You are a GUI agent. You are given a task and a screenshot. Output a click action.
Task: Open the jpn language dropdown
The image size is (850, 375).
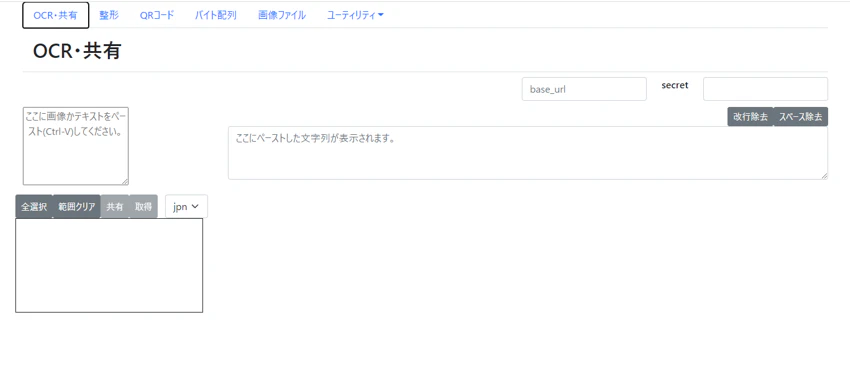(x=186, y=206)
